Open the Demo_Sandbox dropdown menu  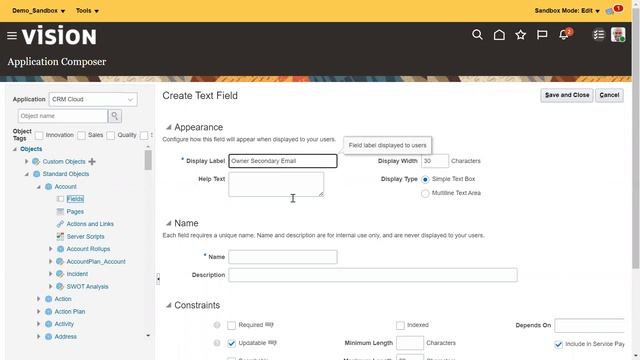[39, 11]
